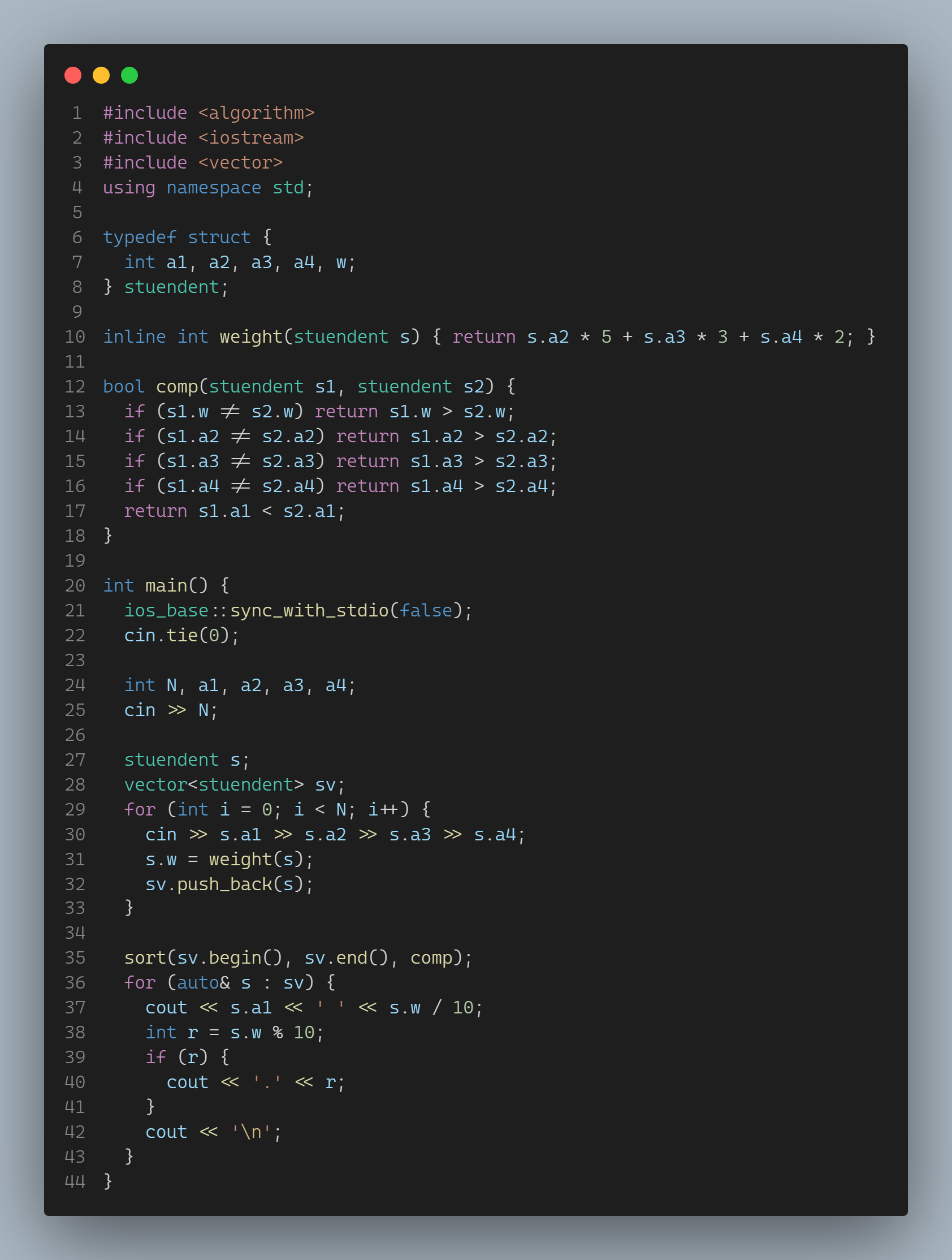Click the sort call on line 35

(x=145, y=958)
